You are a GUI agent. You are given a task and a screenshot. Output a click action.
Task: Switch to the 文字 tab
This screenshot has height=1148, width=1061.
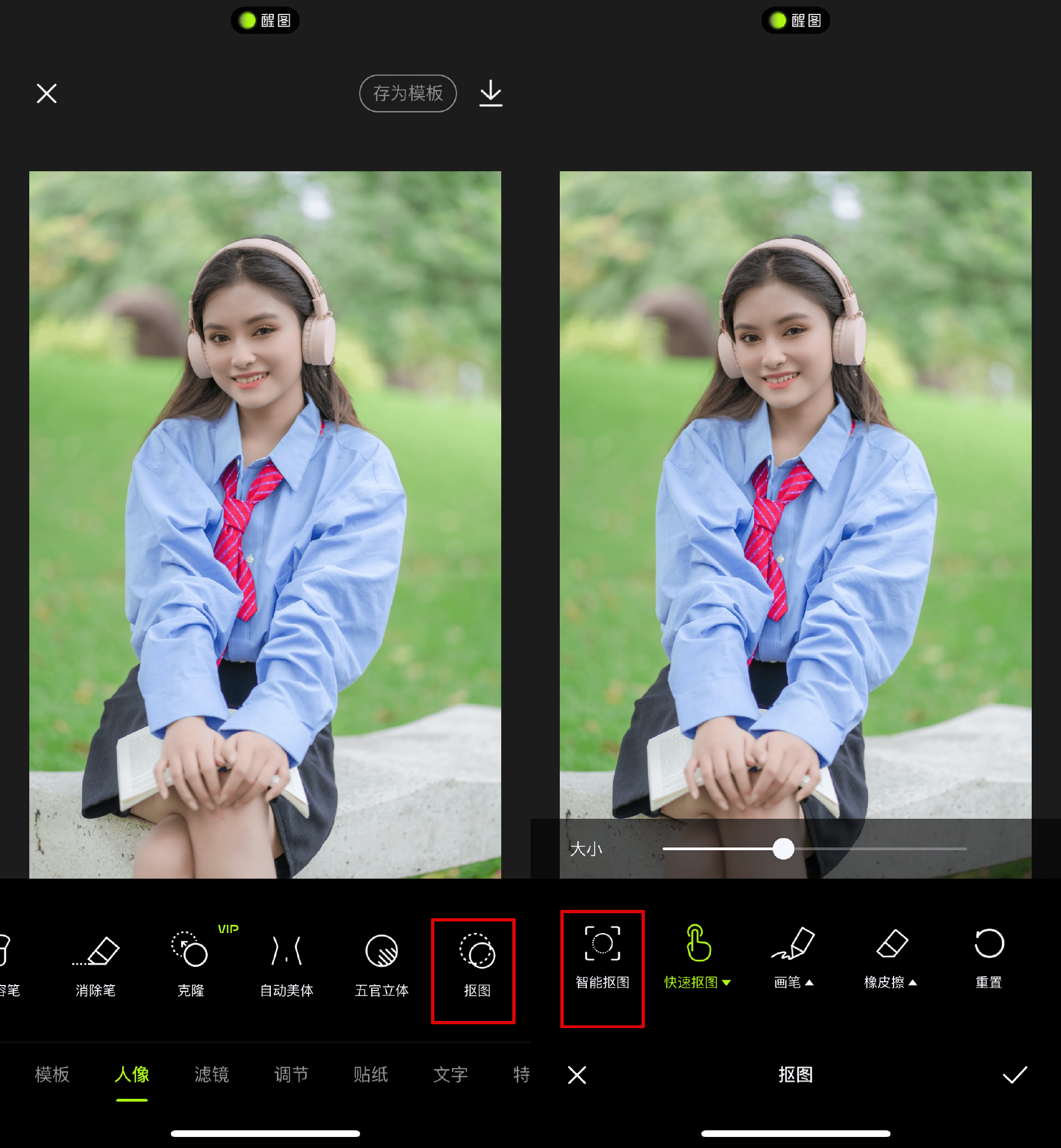tap(451, 1075)
